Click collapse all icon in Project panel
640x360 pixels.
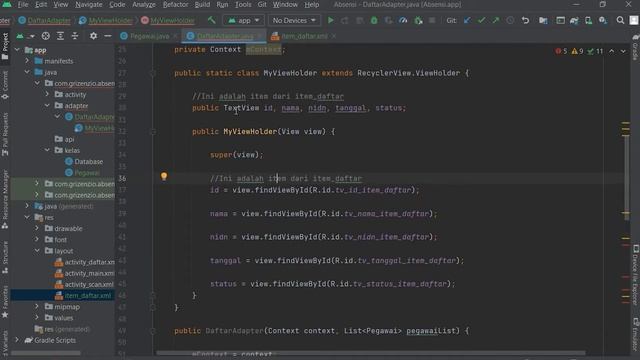75,36
